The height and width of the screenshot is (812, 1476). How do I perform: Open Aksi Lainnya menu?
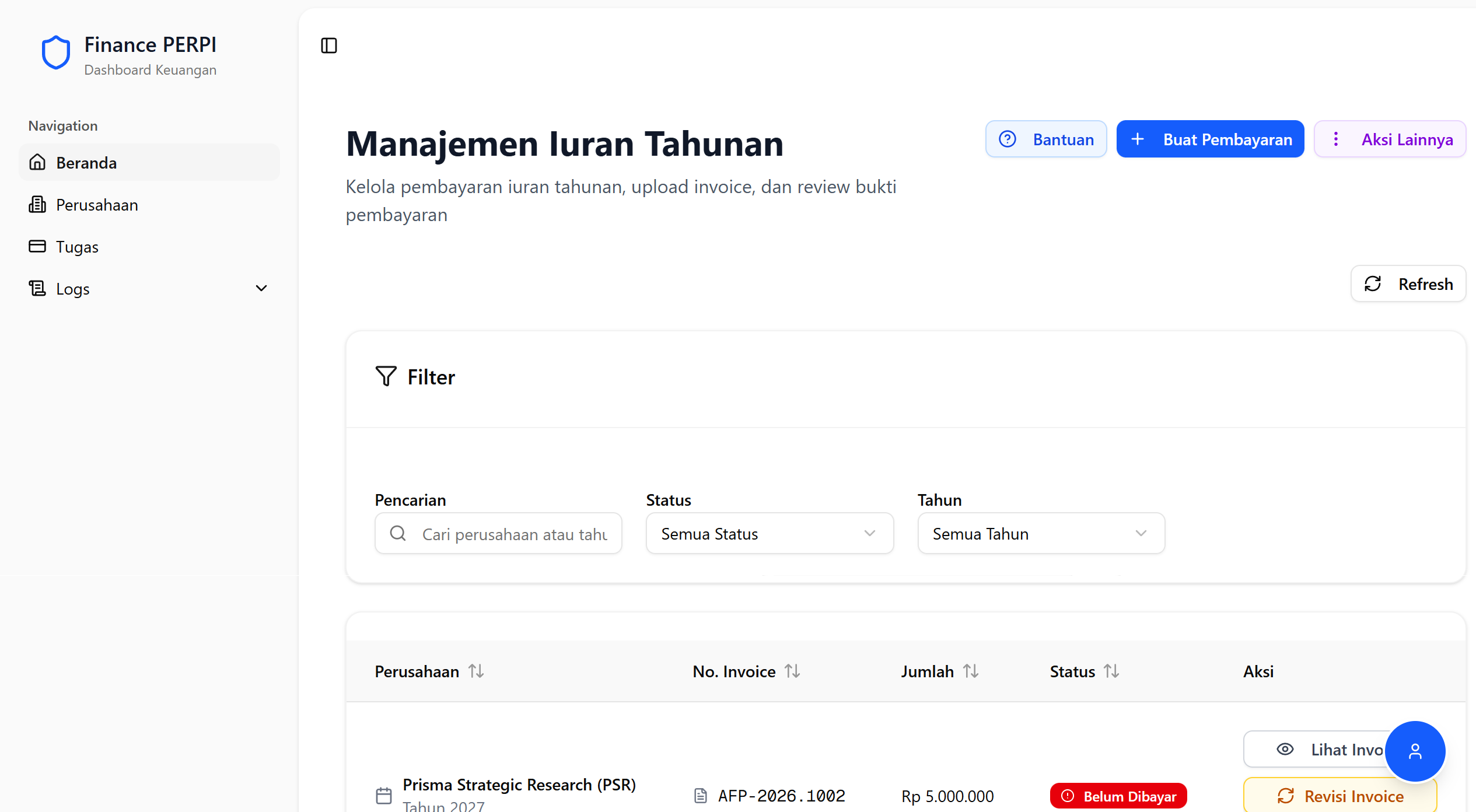point(1390,139)
